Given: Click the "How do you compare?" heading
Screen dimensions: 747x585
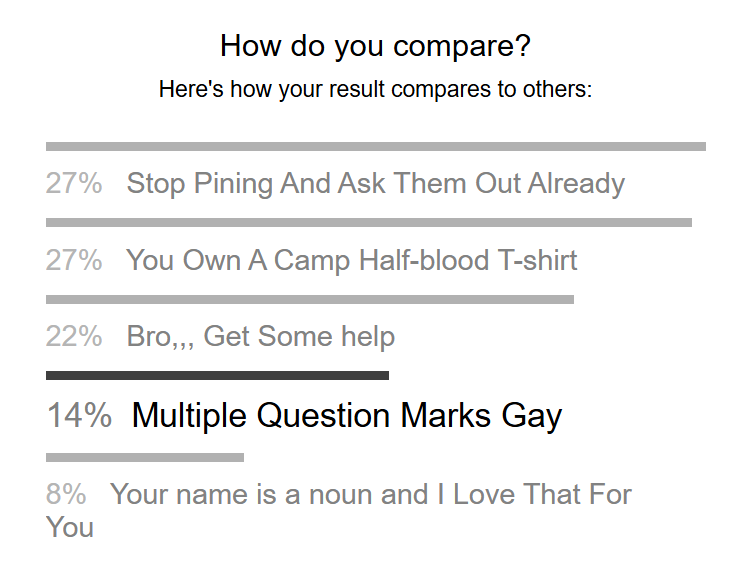Looking at the screenshot, I should coord(375,46).
